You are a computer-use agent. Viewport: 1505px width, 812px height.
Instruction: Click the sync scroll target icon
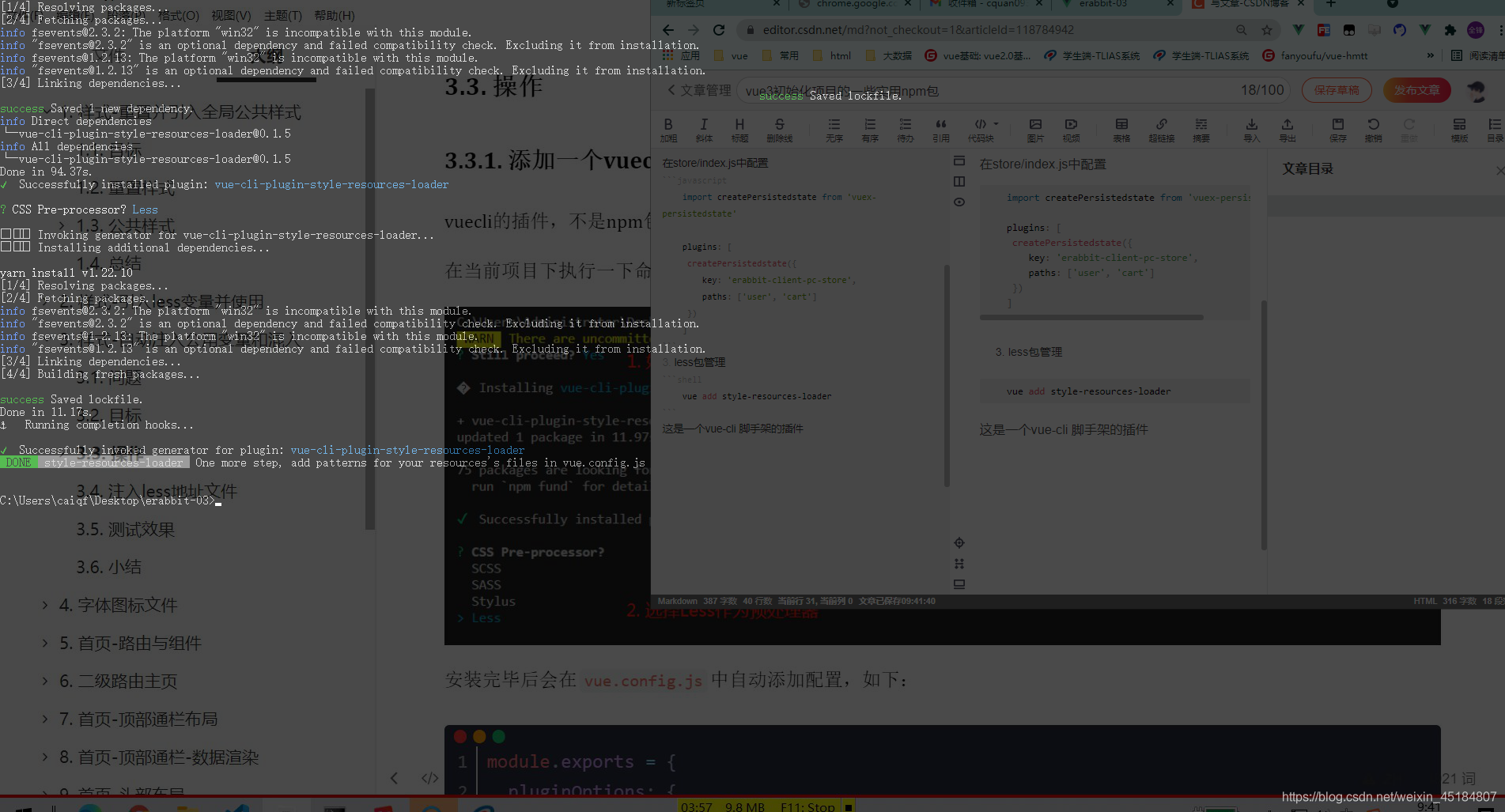pyautogui.click(x=959, y=542)
